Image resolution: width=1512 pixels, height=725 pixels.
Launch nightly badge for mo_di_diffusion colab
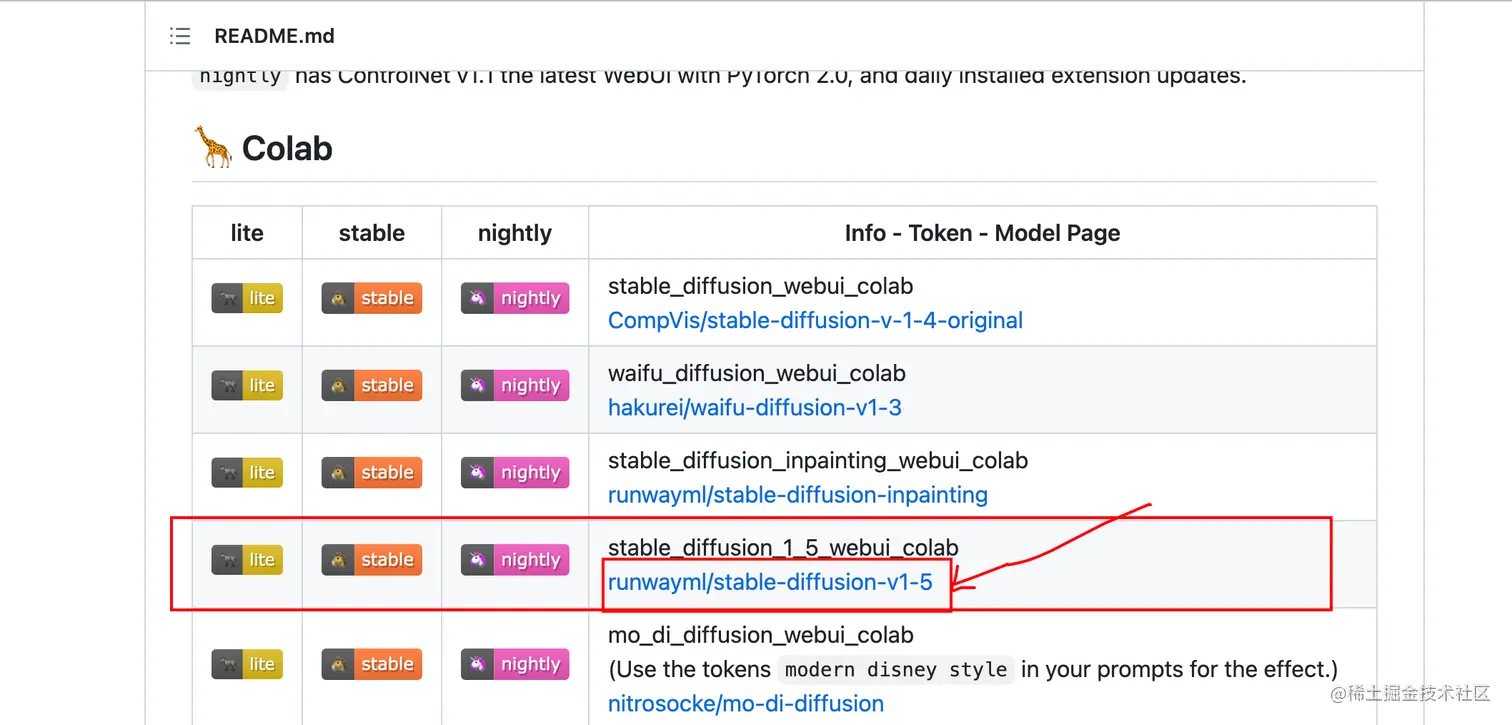click(x=515, y=664)
